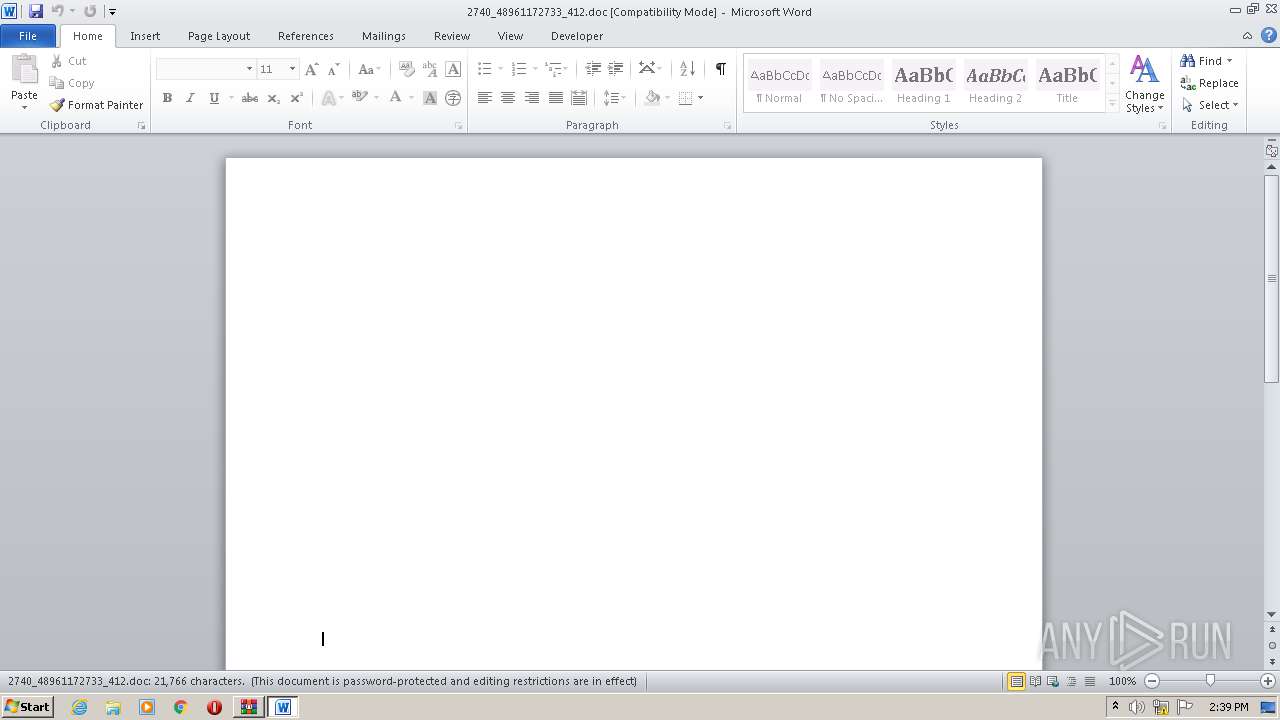This screenshot has height=720, width=1280.
Task: Select the Format Painter tool
Action: (96, 105)
